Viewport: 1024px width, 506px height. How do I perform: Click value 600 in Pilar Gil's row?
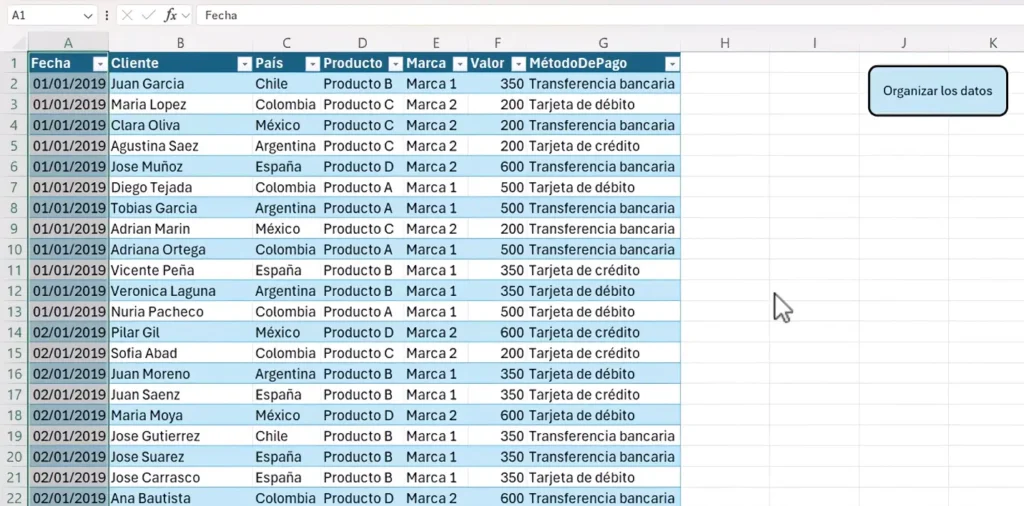tap(498, 332)
